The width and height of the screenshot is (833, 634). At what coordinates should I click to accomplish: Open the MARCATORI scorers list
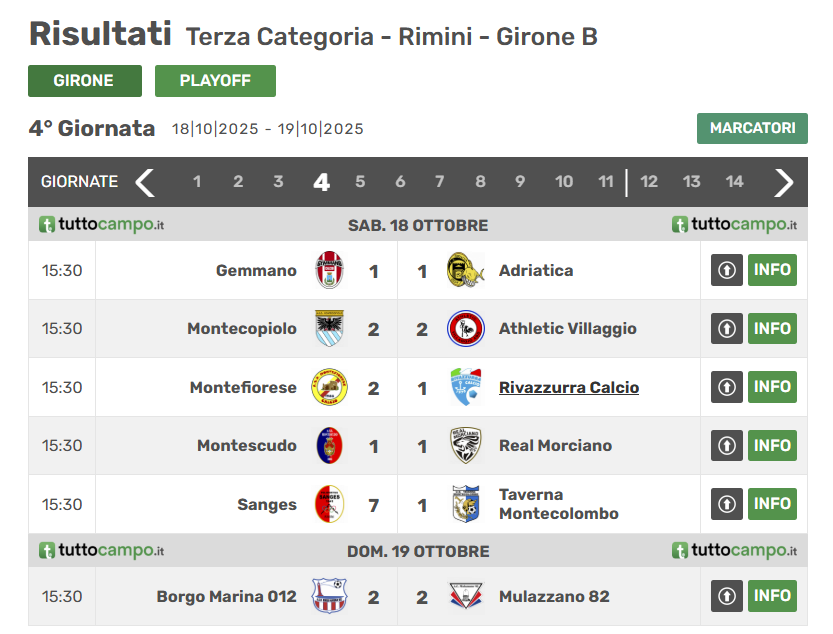pyautogui.click(x=752, y=128)
